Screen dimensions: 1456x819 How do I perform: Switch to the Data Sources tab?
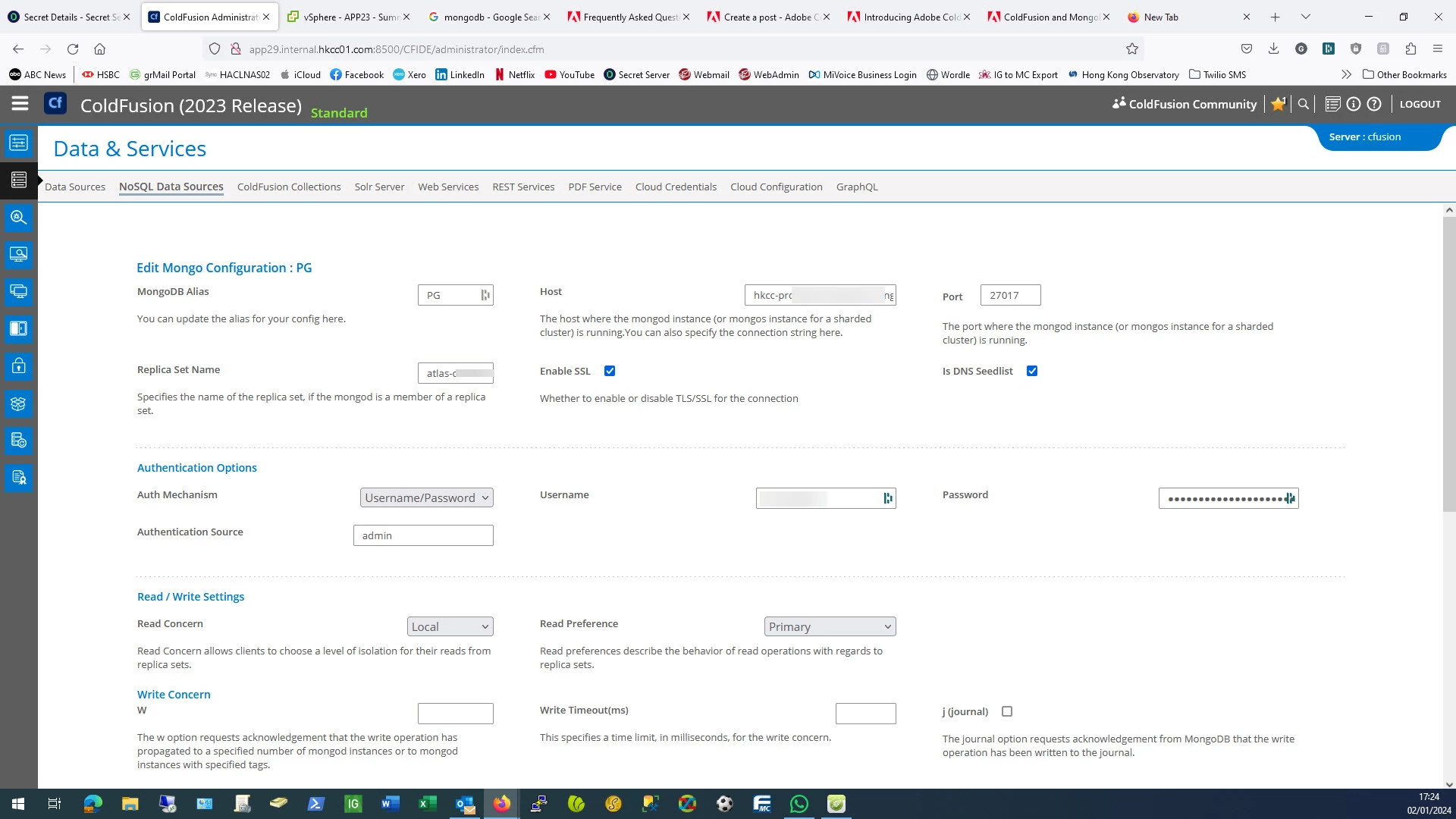pyautogui.click(x=75, y=187)
